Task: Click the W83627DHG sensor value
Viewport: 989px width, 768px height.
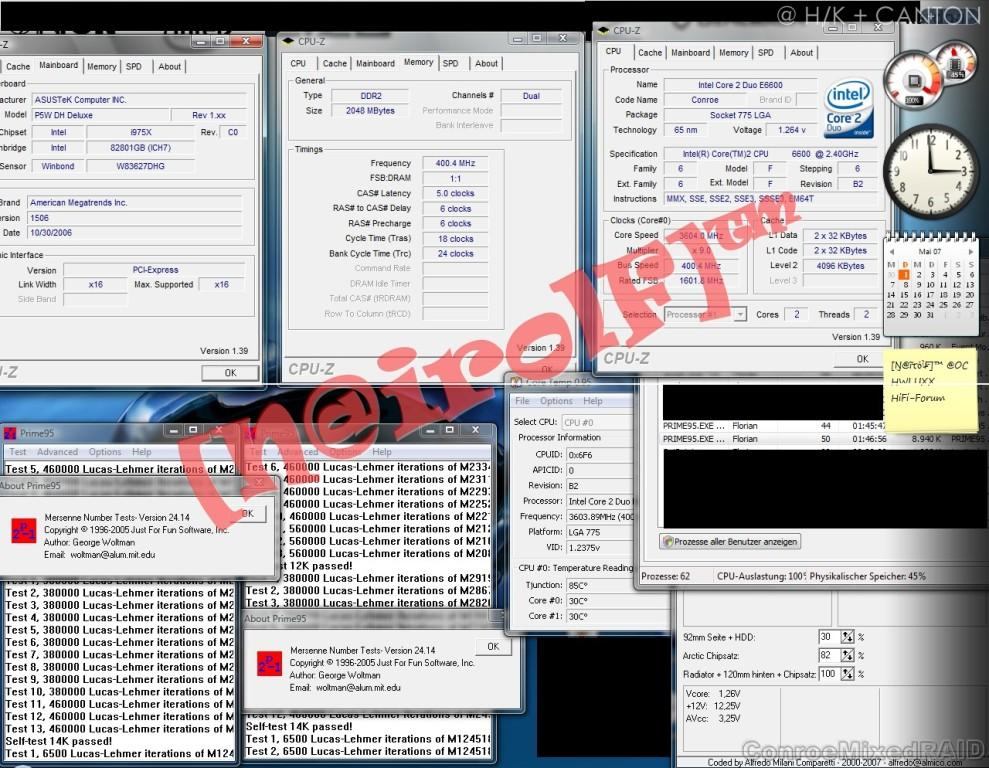Action: pos(140,166)
